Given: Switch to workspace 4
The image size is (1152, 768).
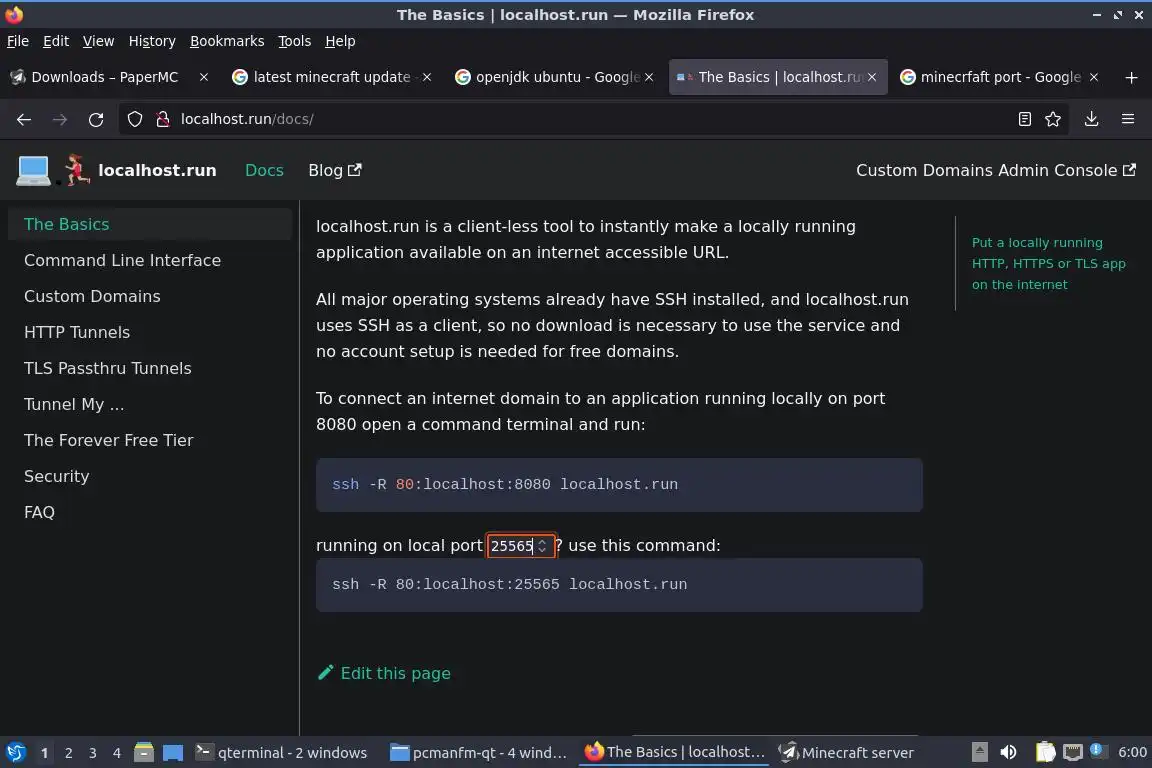Looking at the screenshot, I should pyautogui.click(x=117, y=753).
